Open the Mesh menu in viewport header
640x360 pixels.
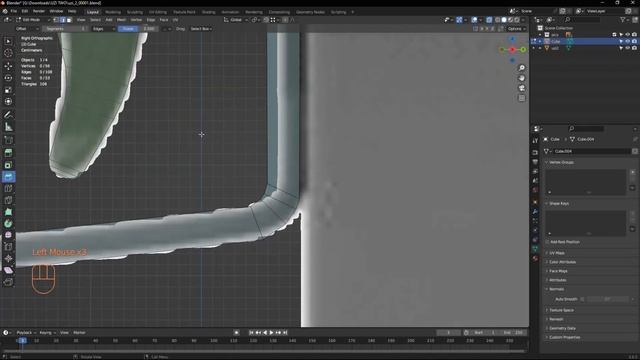point(122,20)
